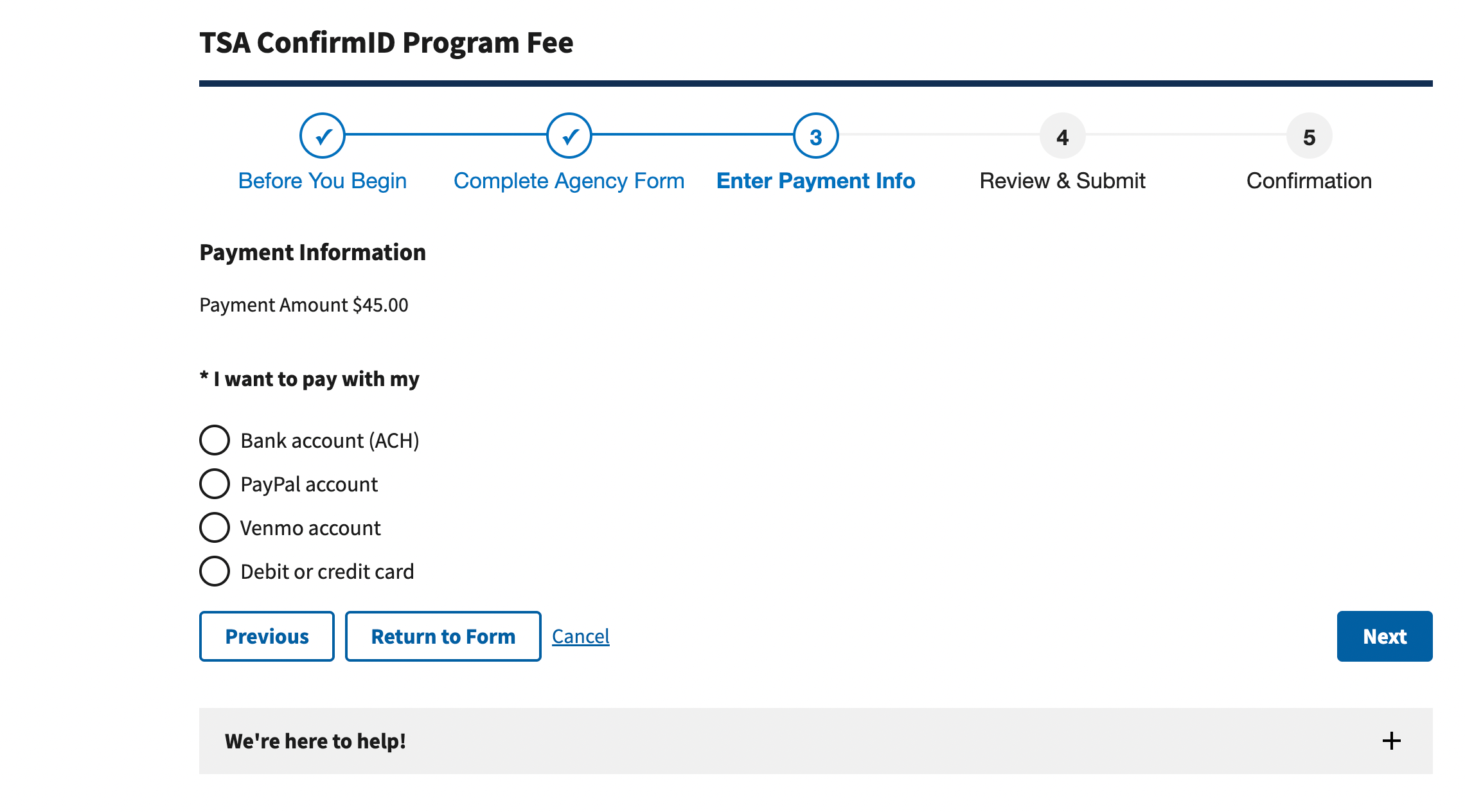The width and height of the screenshot is (1465, 812).
Task: Click the Complete Agency Form checkmark circle
Action: [x=569, y=136]
